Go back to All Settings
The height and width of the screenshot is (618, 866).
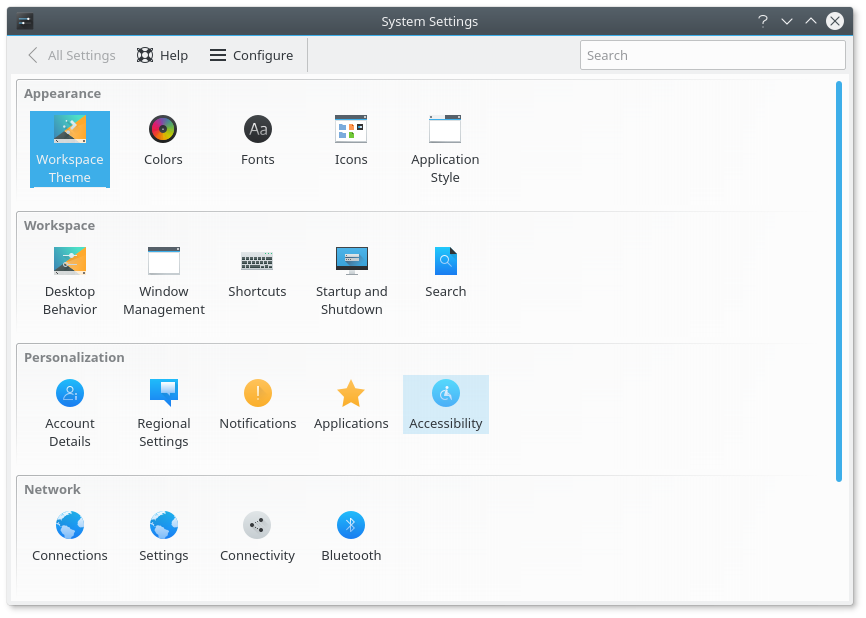(x=70, y=55)
